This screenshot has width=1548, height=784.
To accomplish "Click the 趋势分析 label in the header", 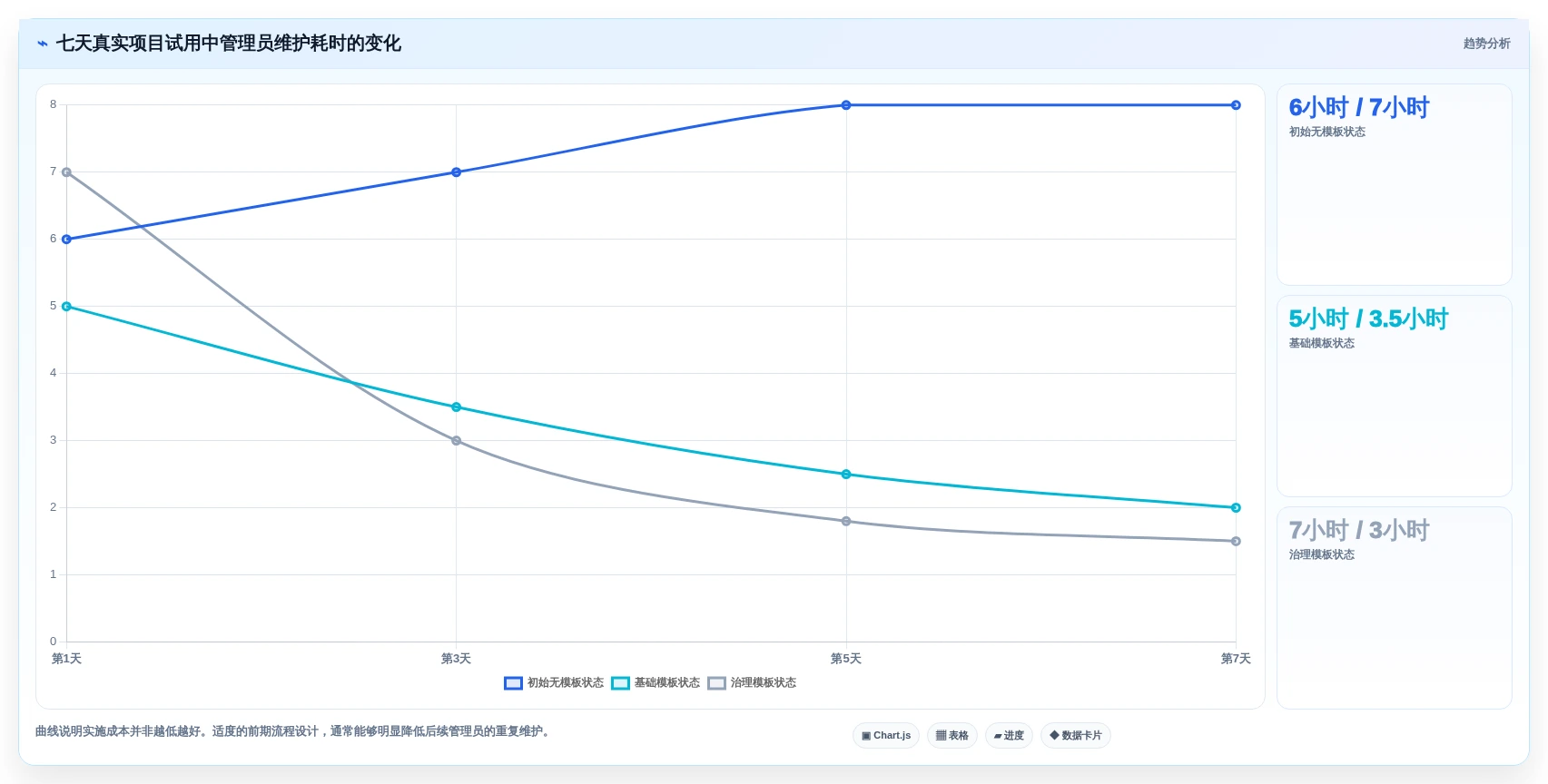I will pos(1486,44).
